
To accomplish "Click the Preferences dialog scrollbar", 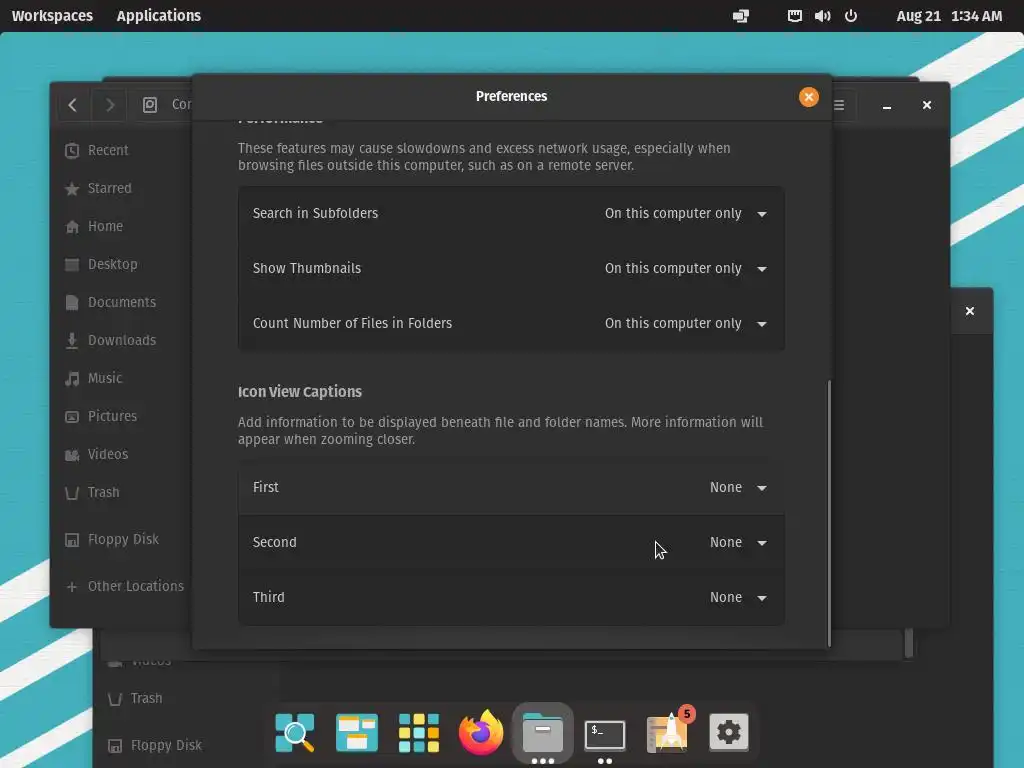I will 829,513.
